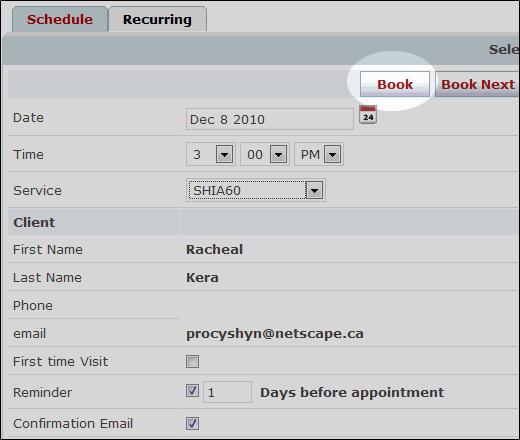Click the Days before appointment label

352,392
